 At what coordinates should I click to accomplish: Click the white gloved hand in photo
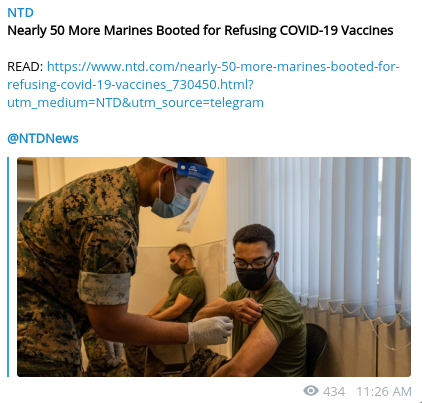click(x=210, y=330)
